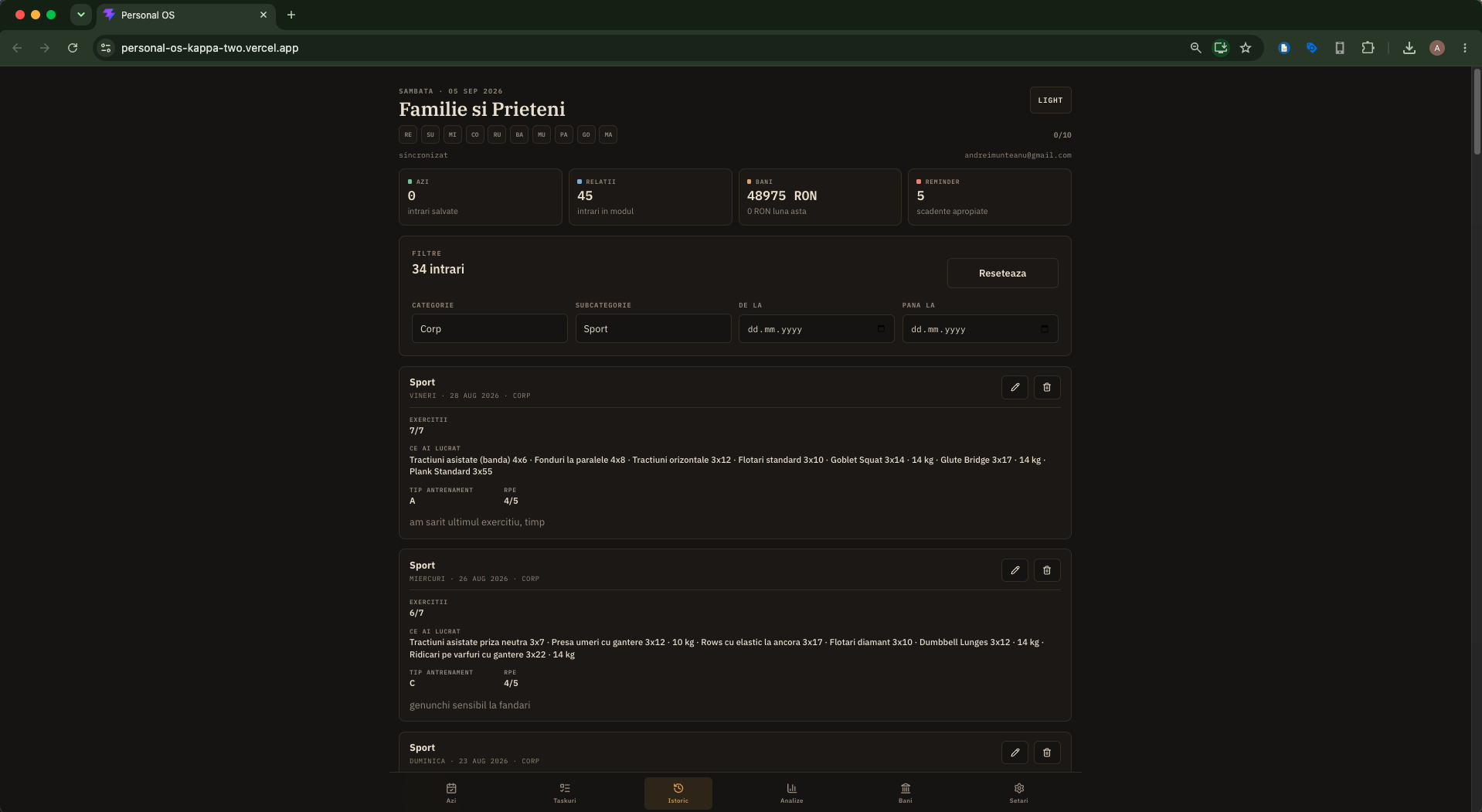Viewport: 1482px width, 812px height.
Task: Select the MA module chip
Action: 608,134
